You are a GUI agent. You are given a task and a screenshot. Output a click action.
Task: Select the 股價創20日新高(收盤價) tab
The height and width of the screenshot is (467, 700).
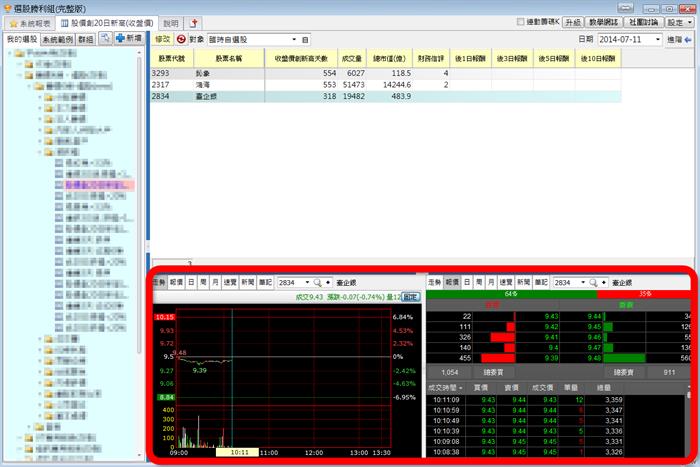click(x=107, y=23)
